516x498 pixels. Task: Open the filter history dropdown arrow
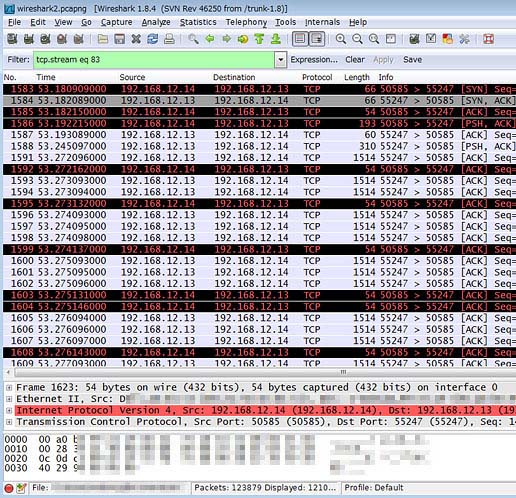pyautogui.click(x=281, y=60)
